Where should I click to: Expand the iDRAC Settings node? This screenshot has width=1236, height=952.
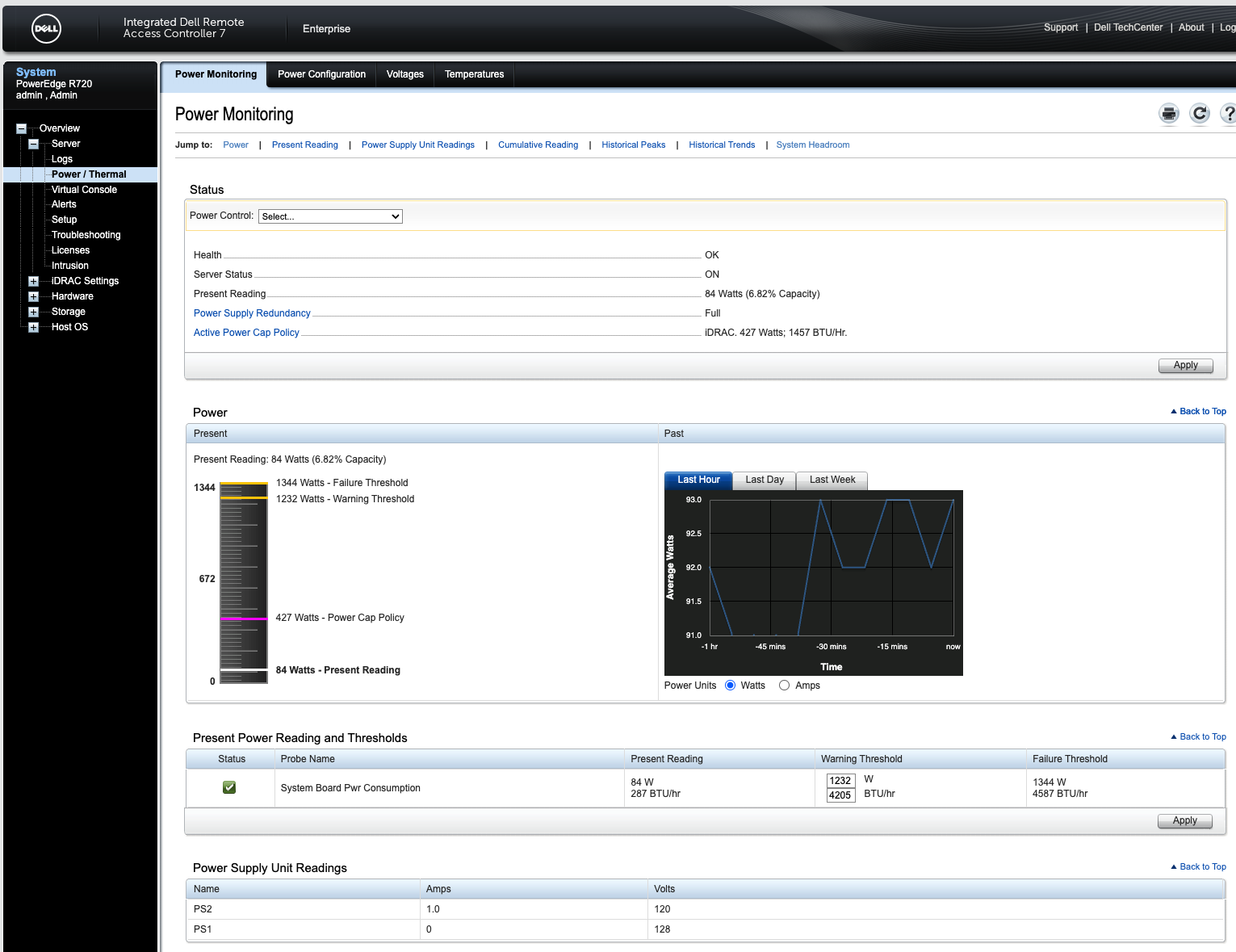[x=34, y=281]
